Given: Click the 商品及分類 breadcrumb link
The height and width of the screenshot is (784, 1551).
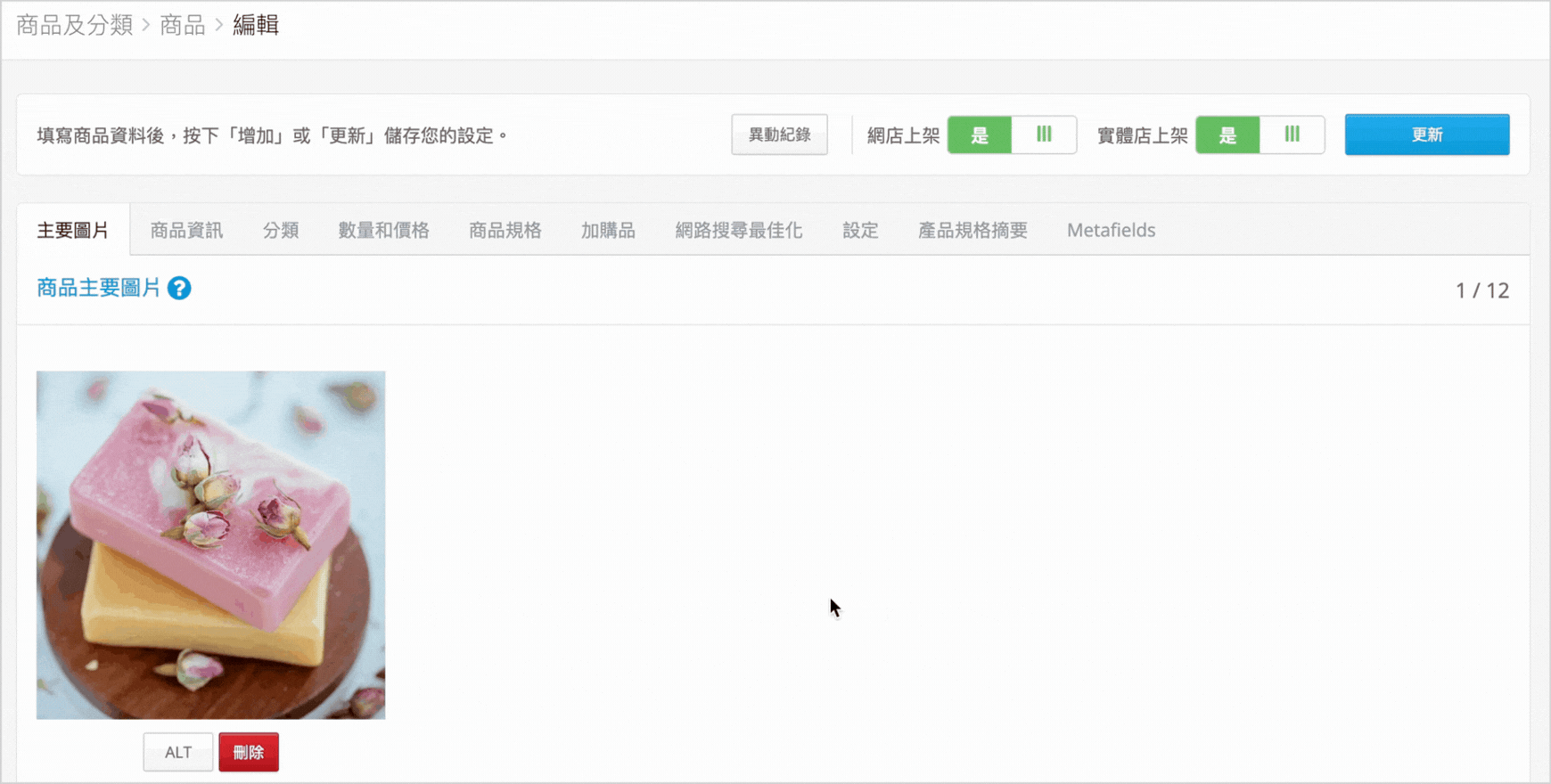Looking at the screenshot, I should coord(75,25).
